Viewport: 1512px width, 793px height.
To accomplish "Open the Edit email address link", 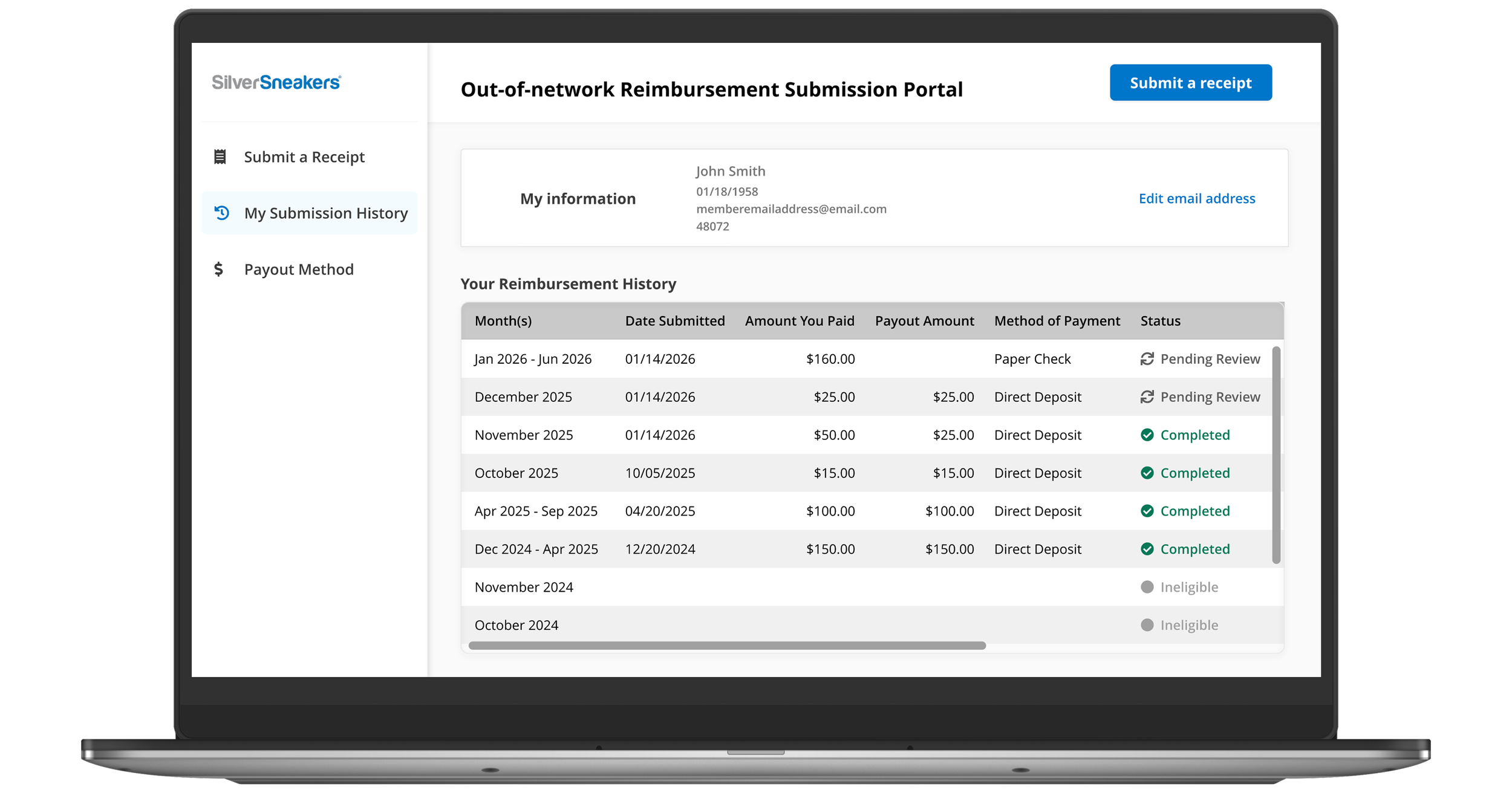I will point(1197,198).
